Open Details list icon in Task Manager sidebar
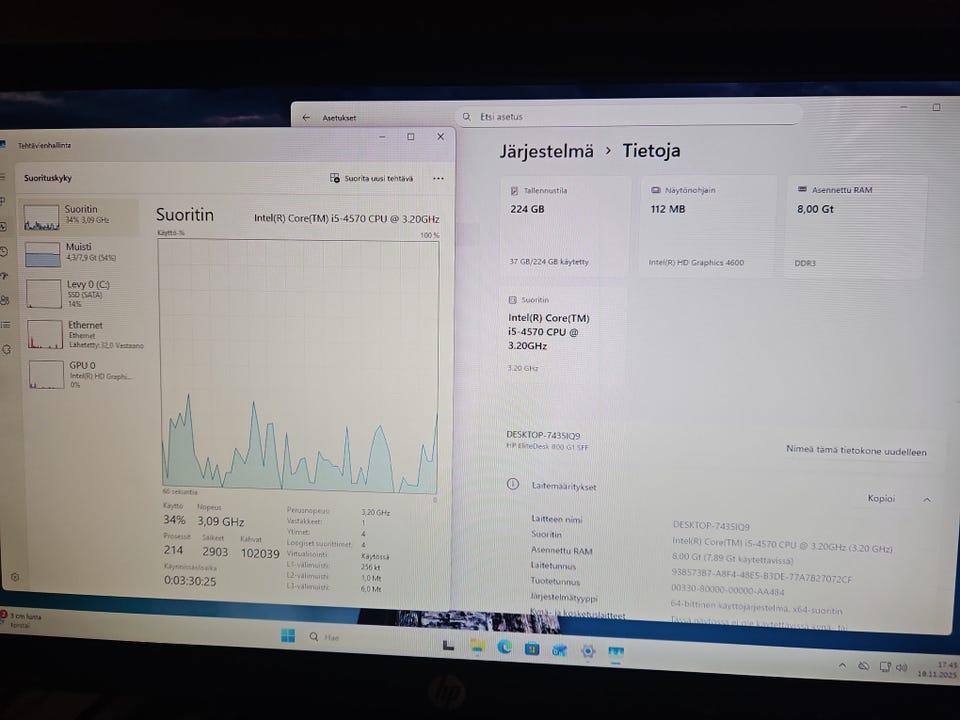 click(6, 324)
